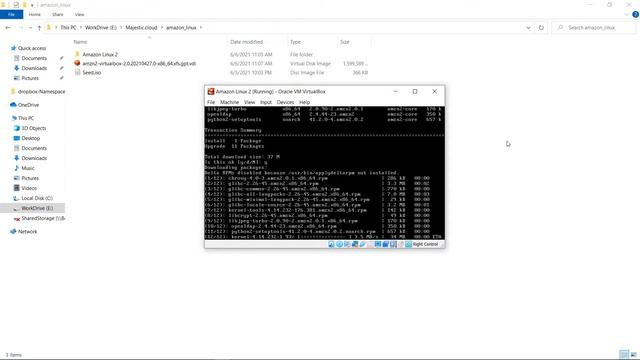Open the View ribbon tab in Explorer
Viewport: 640px width, 360px height.
79,14
